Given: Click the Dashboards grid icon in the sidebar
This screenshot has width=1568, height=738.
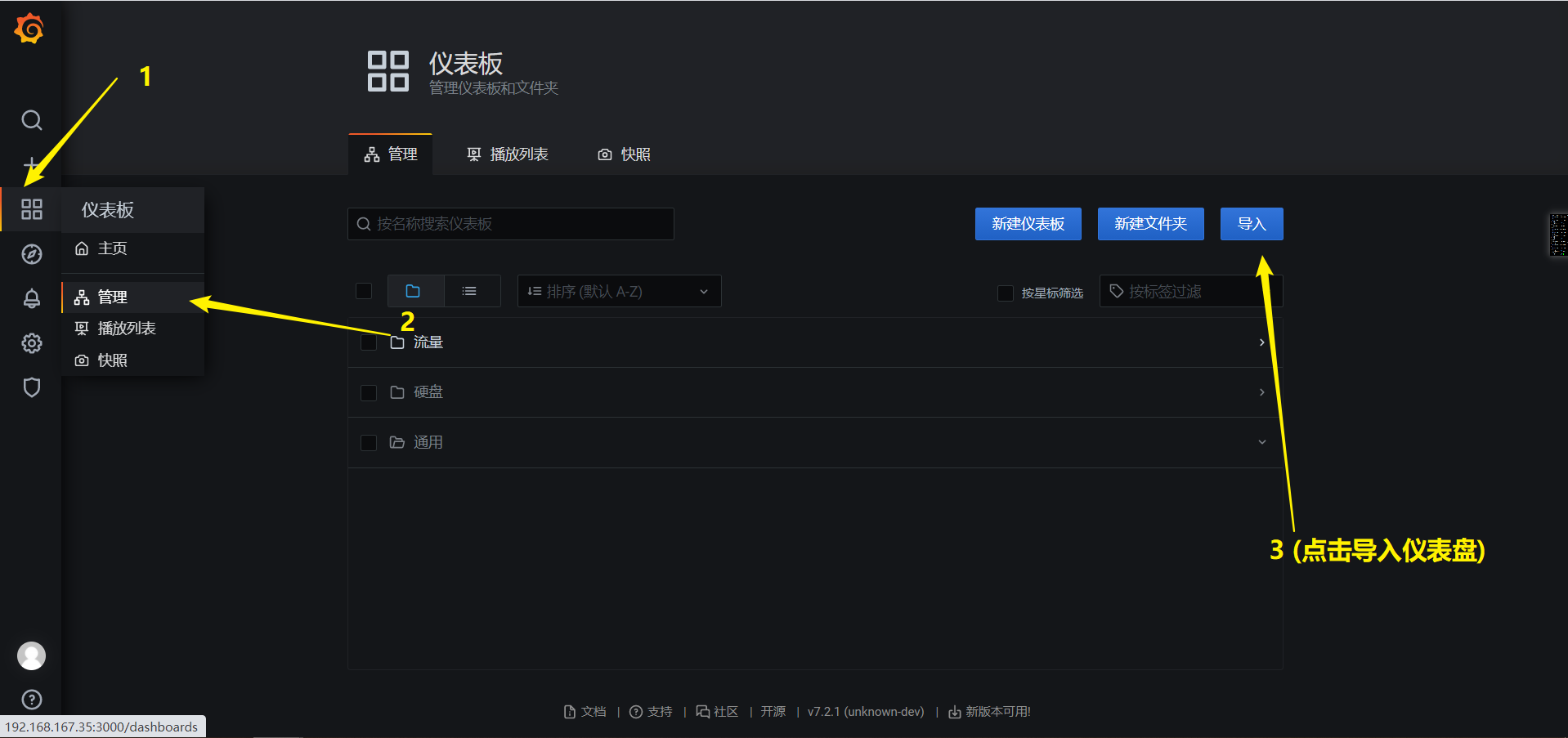Looking at the screenshot, I should point(31,209).
